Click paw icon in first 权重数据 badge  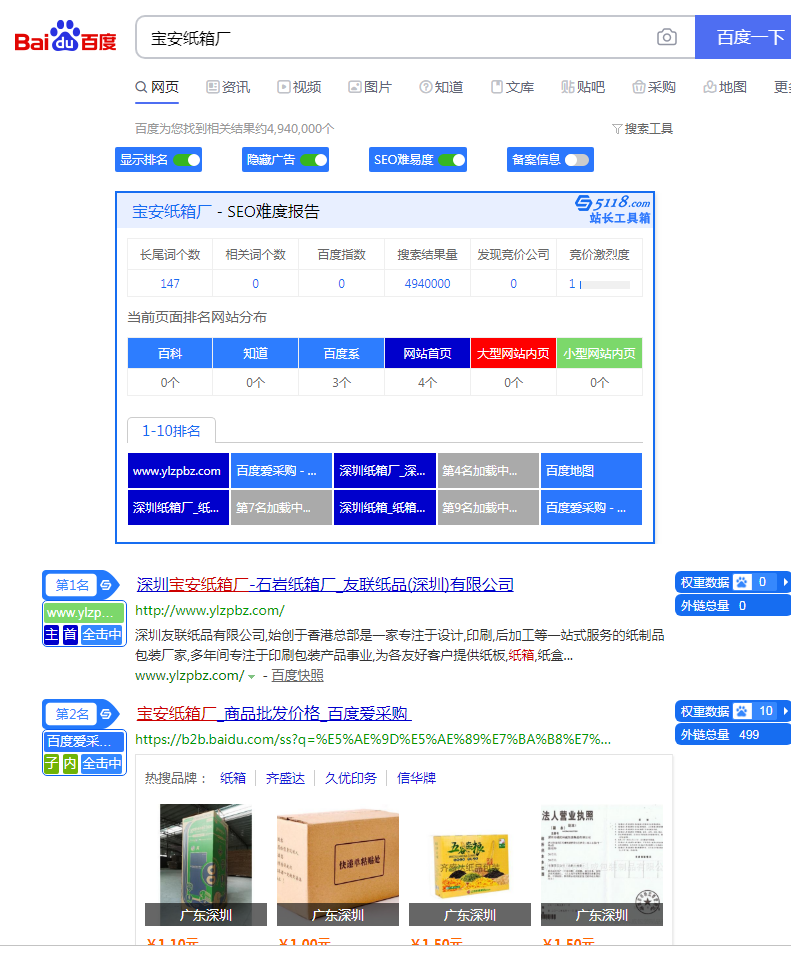coord(742,582)
